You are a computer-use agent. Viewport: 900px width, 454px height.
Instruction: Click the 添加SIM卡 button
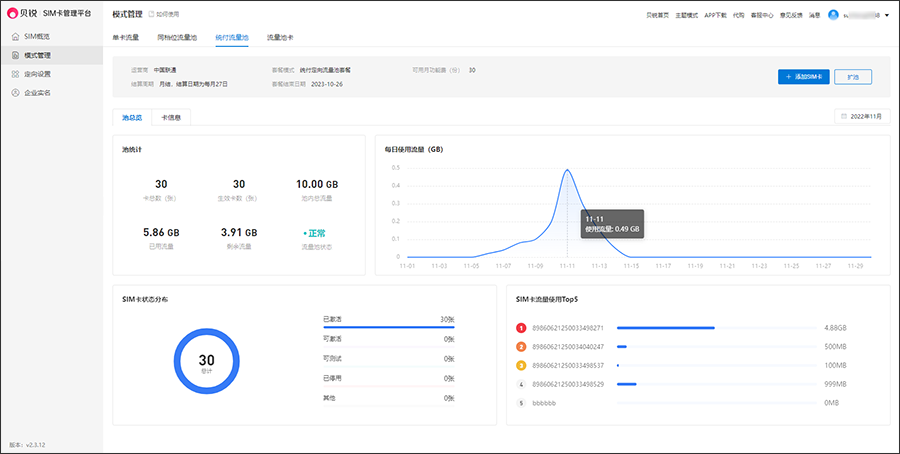pos(804,76)
